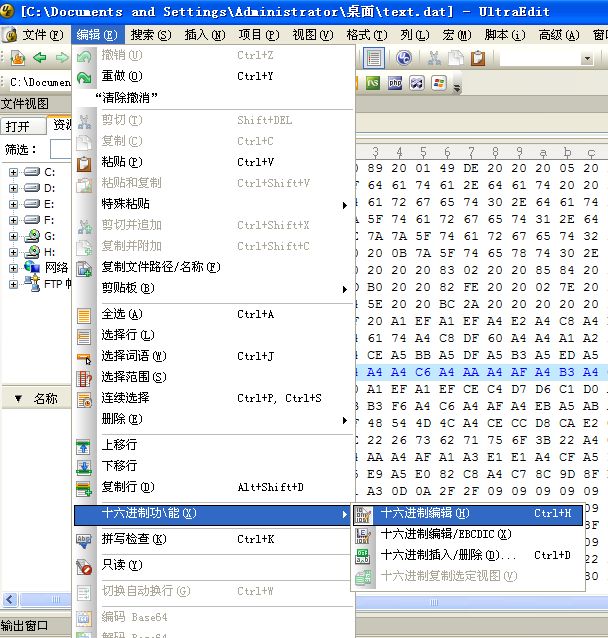Click the green NS toolbar icon
The height and width of the screenshot is (638, 608).
pos(373,83)
